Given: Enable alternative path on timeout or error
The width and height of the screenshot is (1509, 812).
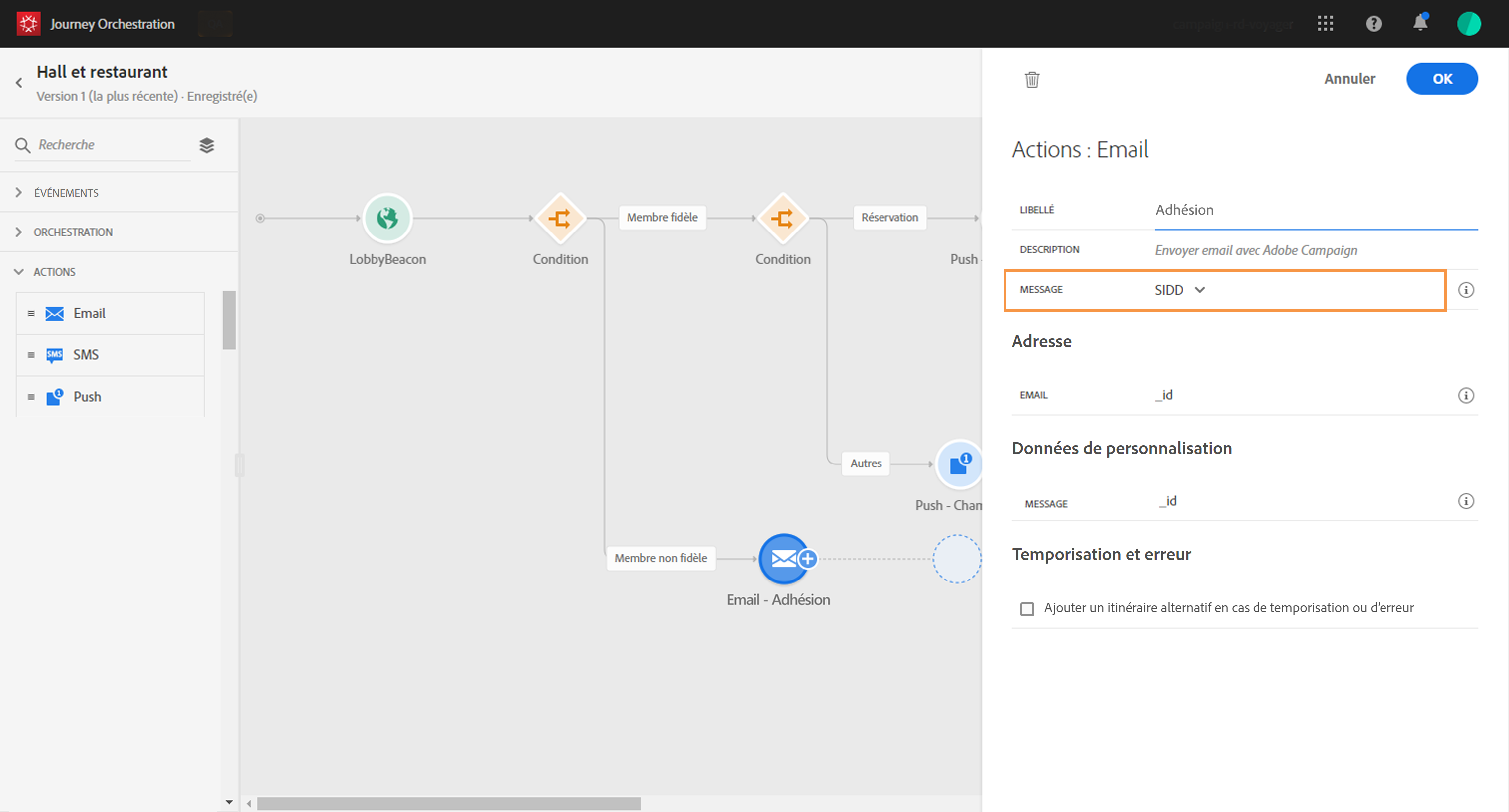Looking at the screenshot, I should click(1027, 609).
